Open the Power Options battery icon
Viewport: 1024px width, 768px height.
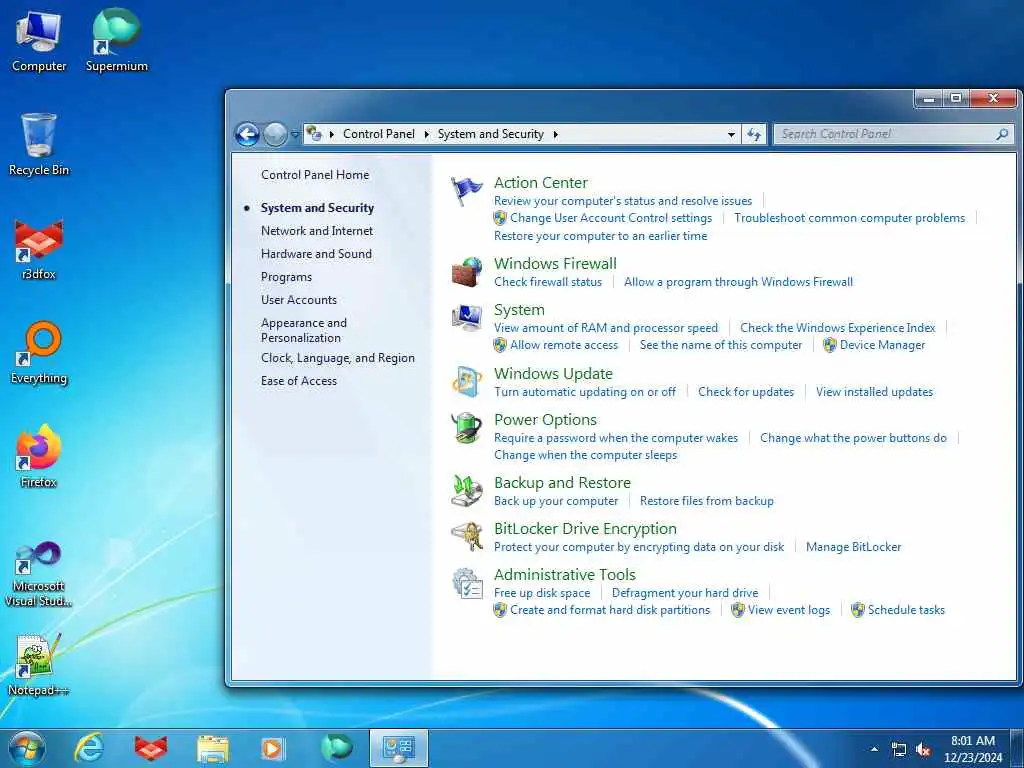tap(466, 428)
